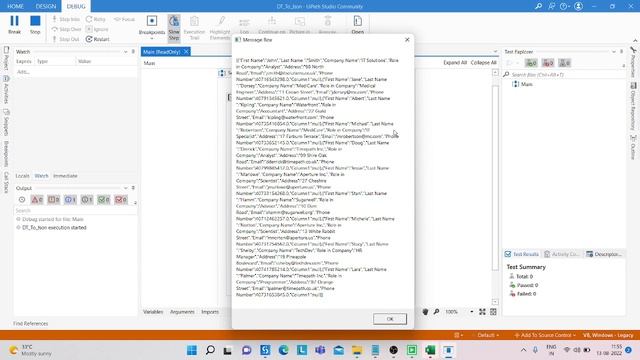The image size is (640, 360).
Task: Switch to the DESIGN ribbon tab
Action: [46, 6]
